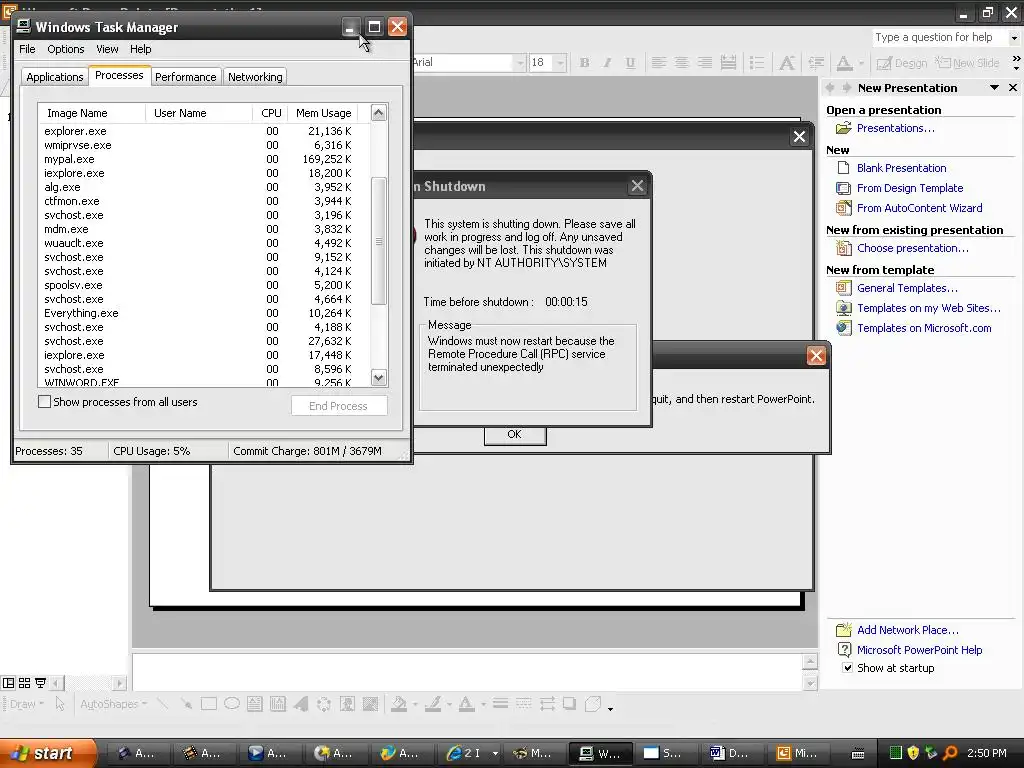Click Font Color icon in formatting toolbar
1024x768 pixels.
[844, 63]
